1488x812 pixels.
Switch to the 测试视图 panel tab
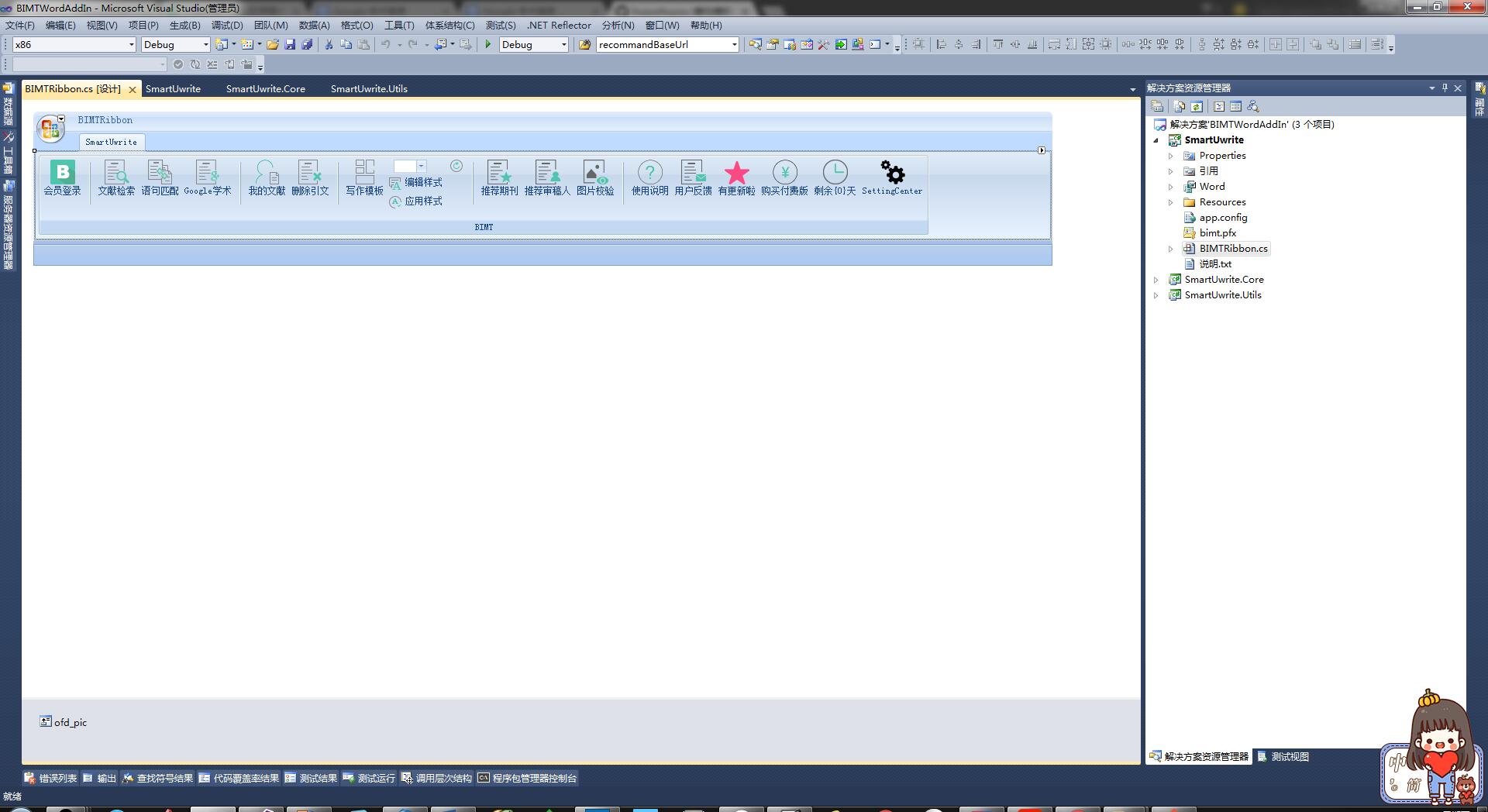[1283, 757]
